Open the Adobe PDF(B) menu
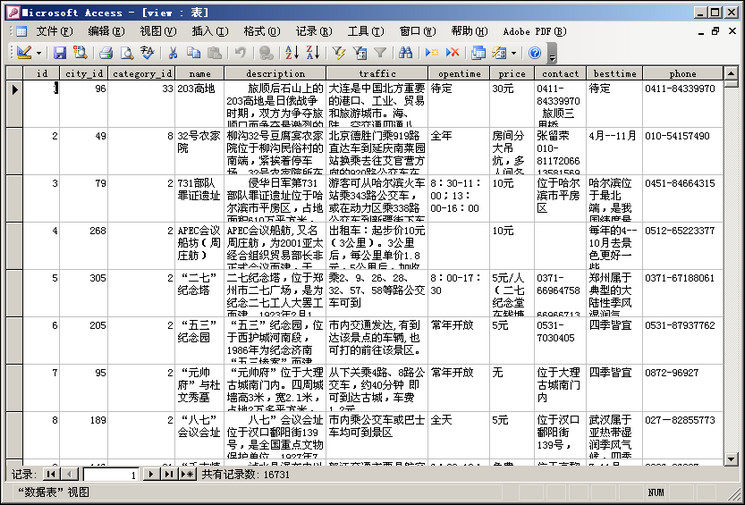The height and width of the screenshot is (505, 745). [x=535, y=31]
